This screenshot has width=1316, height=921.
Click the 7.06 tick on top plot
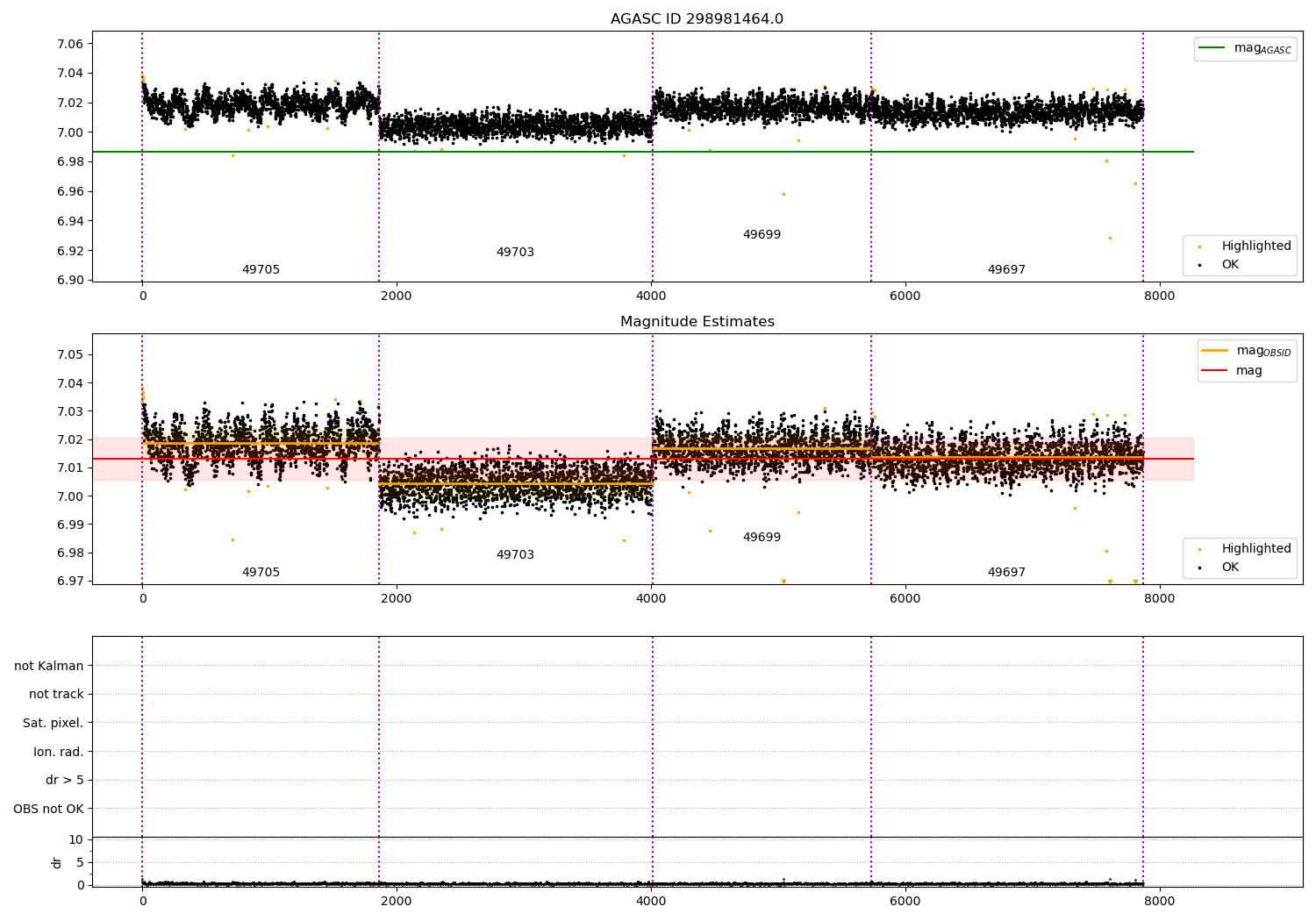[70, 44]
